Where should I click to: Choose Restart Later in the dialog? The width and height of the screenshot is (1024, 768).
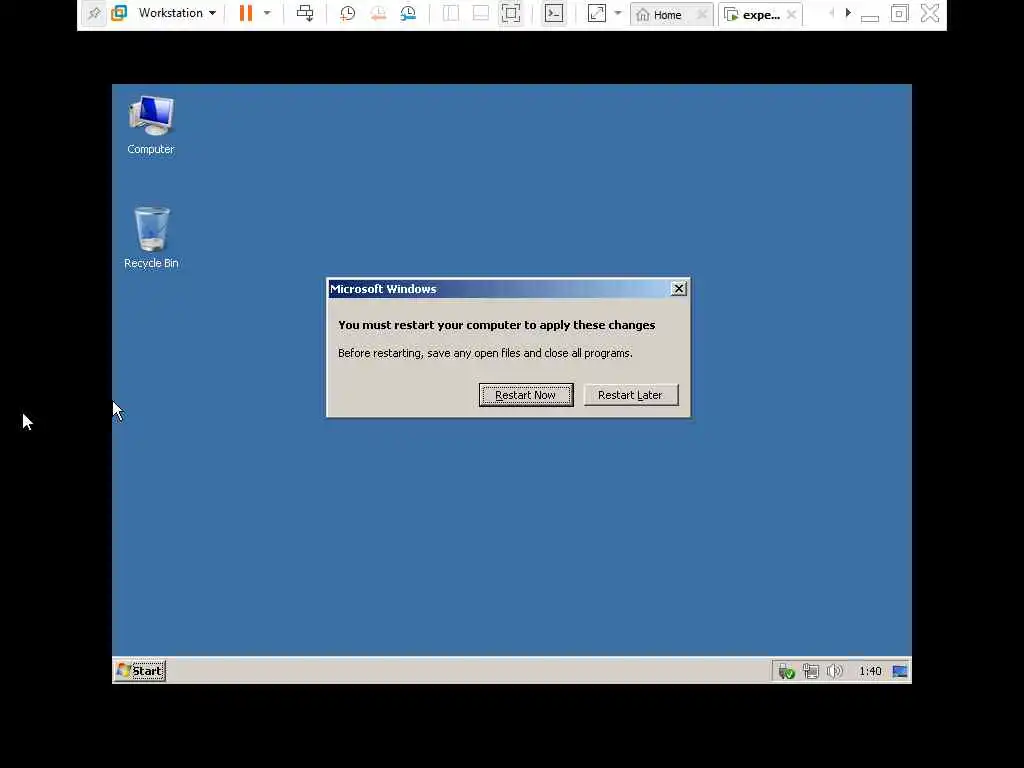(631, 395)
